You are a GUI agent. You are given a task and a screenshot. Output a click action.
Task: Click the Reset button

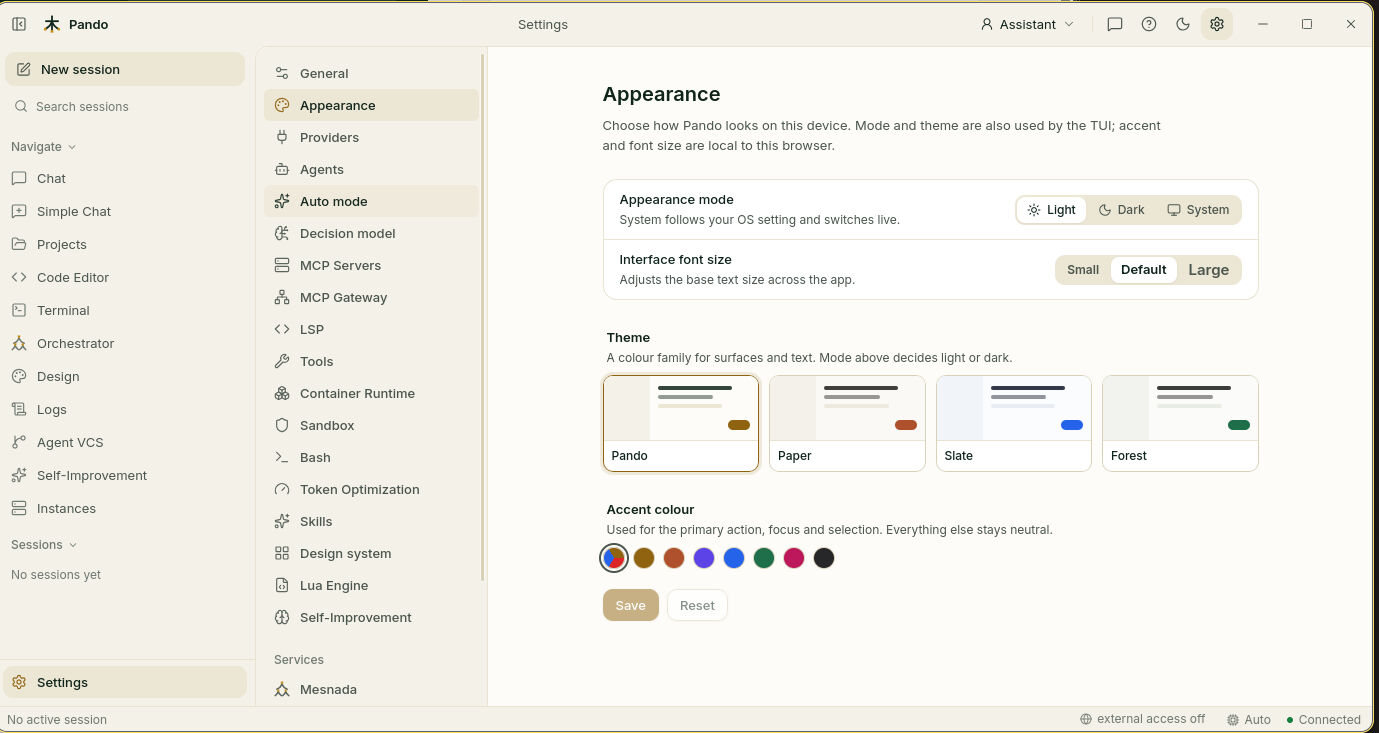coord(697,605)
